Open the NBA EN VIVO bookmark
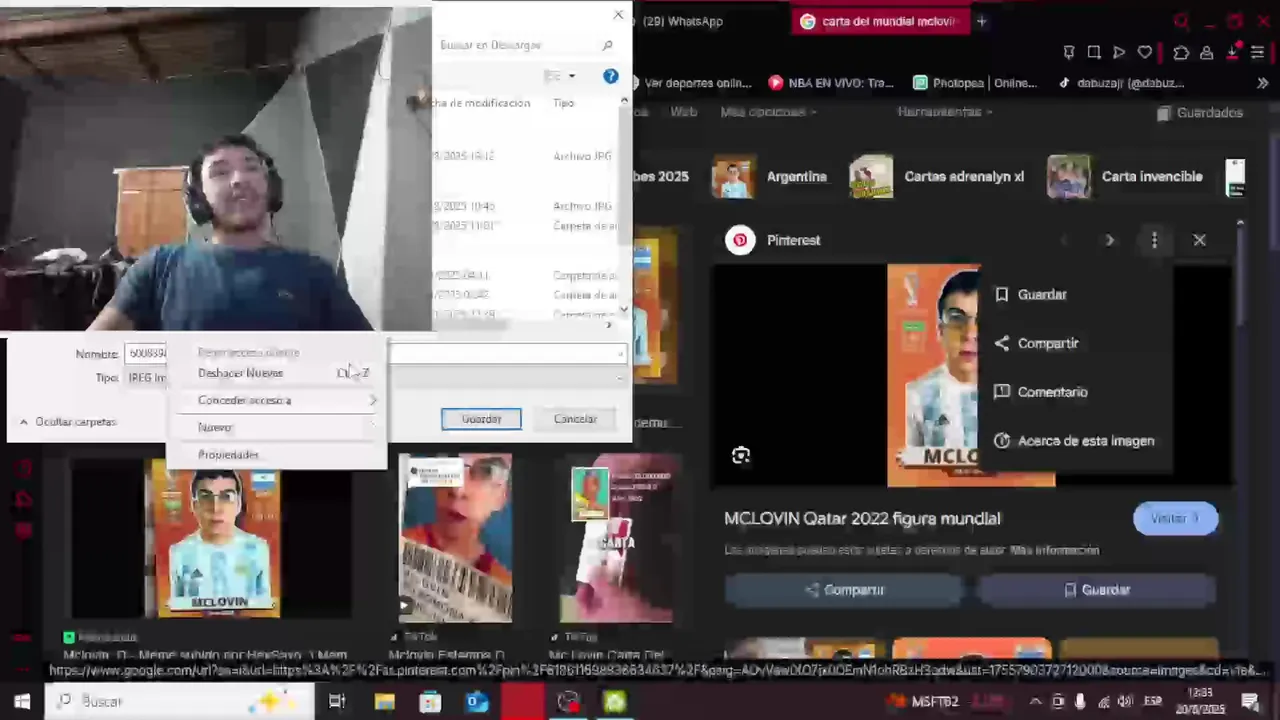Viewport: 1280px width, 720px height. [831, 83]
